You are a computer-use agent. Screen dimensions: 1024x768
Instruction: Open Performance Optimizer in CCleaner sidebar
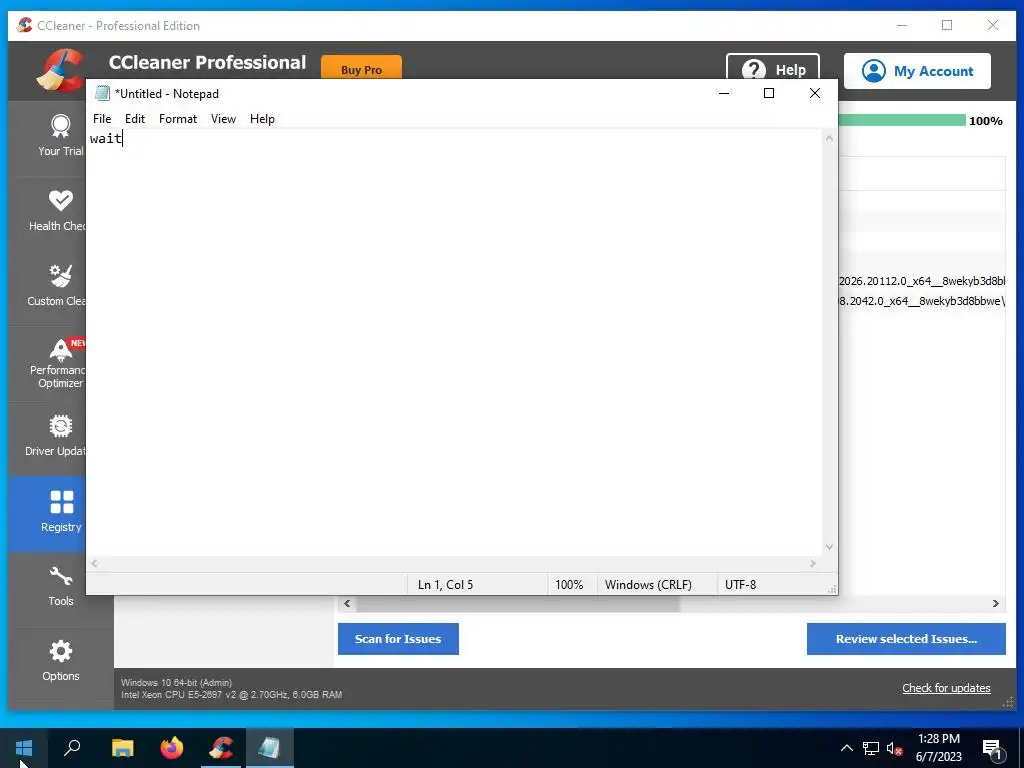(x=47, y=364)
